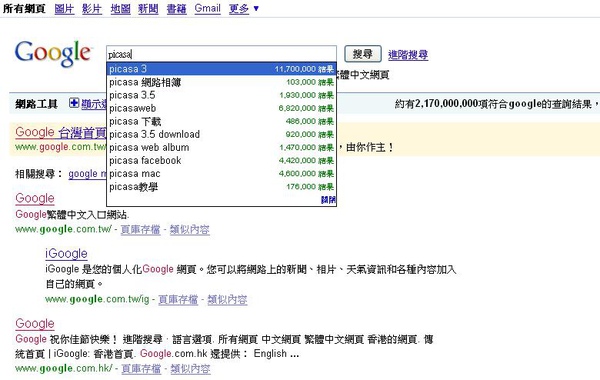Select suggestion picasa 3.5 download
This screenshot has width=600, height=380.
(221, 134)
